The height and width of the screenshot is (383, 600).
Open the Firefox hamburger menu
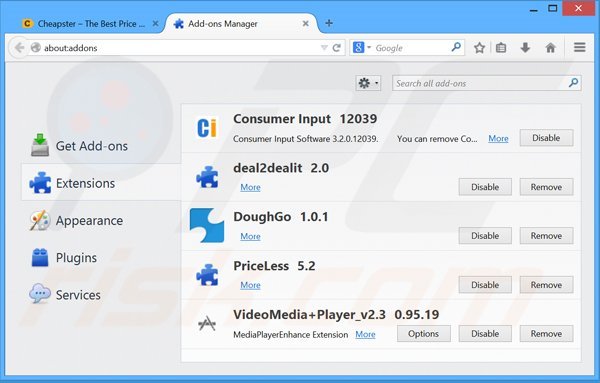(580, 47)
